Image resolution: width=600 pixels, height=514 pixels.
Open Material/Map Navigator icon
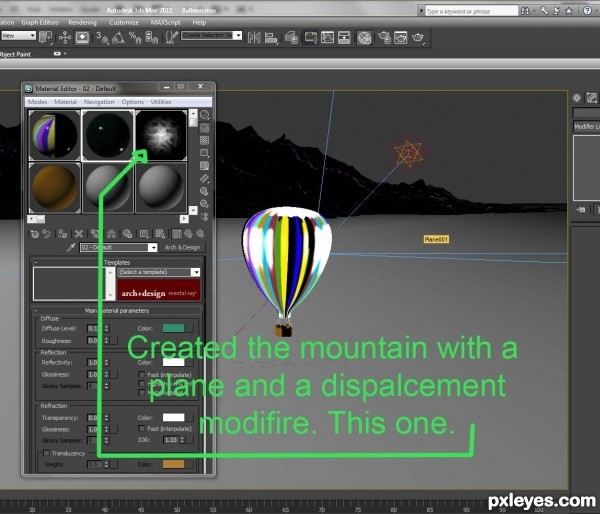[205, 217]
